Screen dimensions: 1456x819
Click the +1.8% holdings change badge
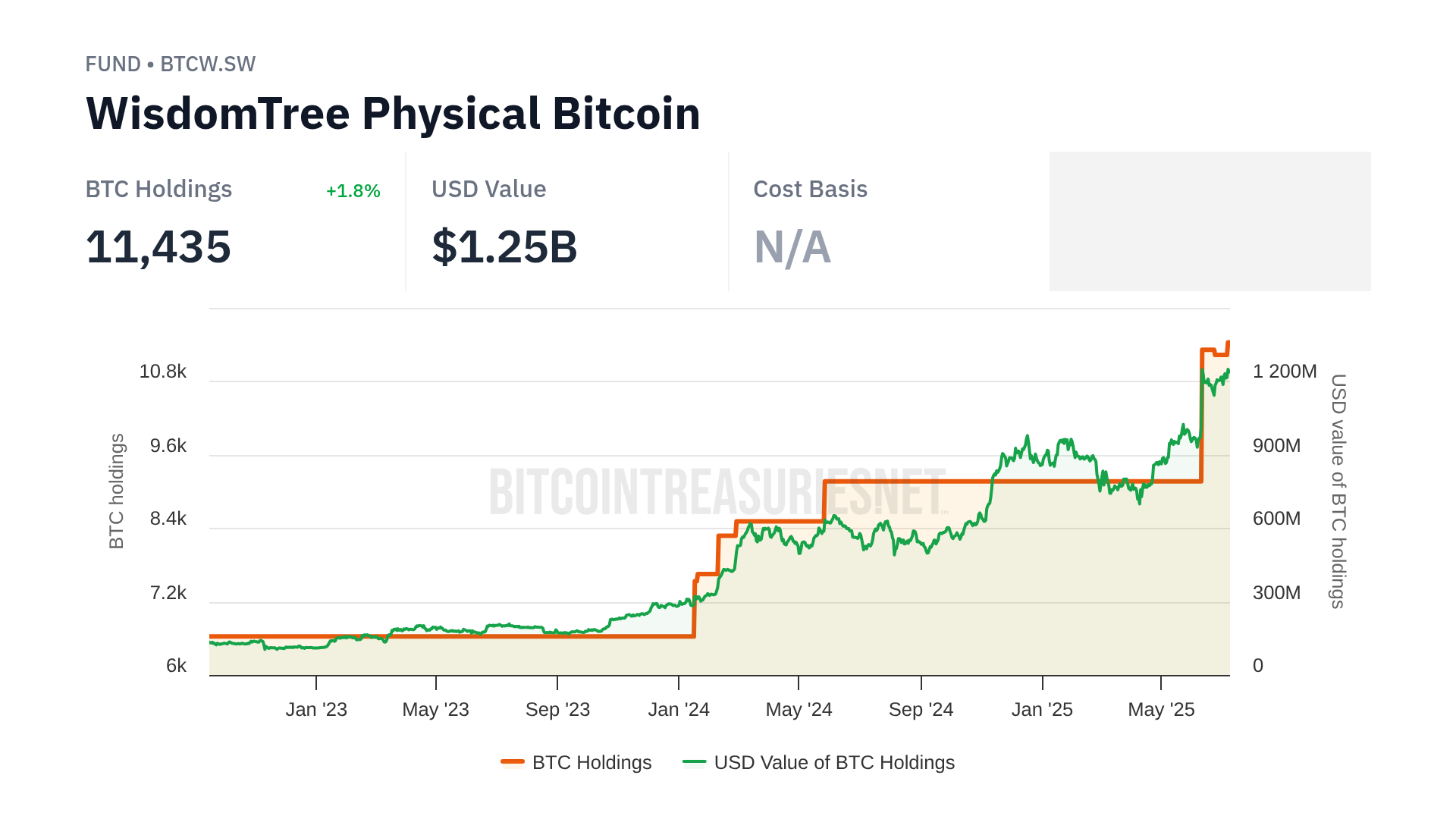[353, 191]
